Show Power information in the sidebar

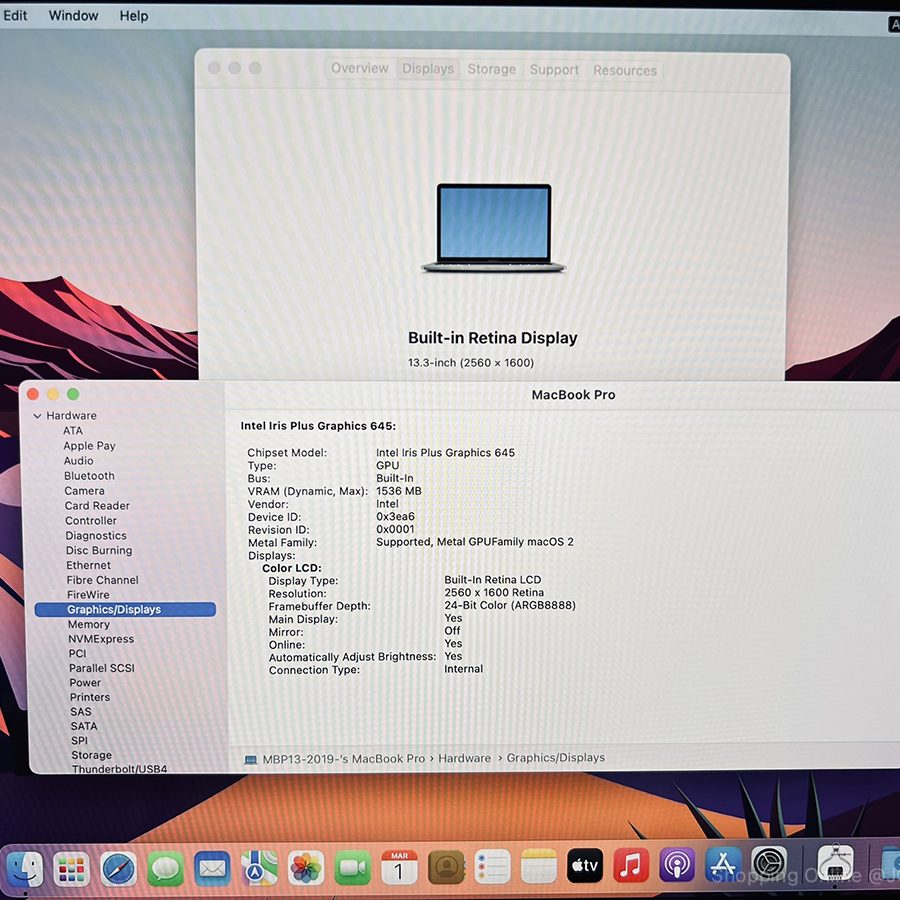coord(85,683)
